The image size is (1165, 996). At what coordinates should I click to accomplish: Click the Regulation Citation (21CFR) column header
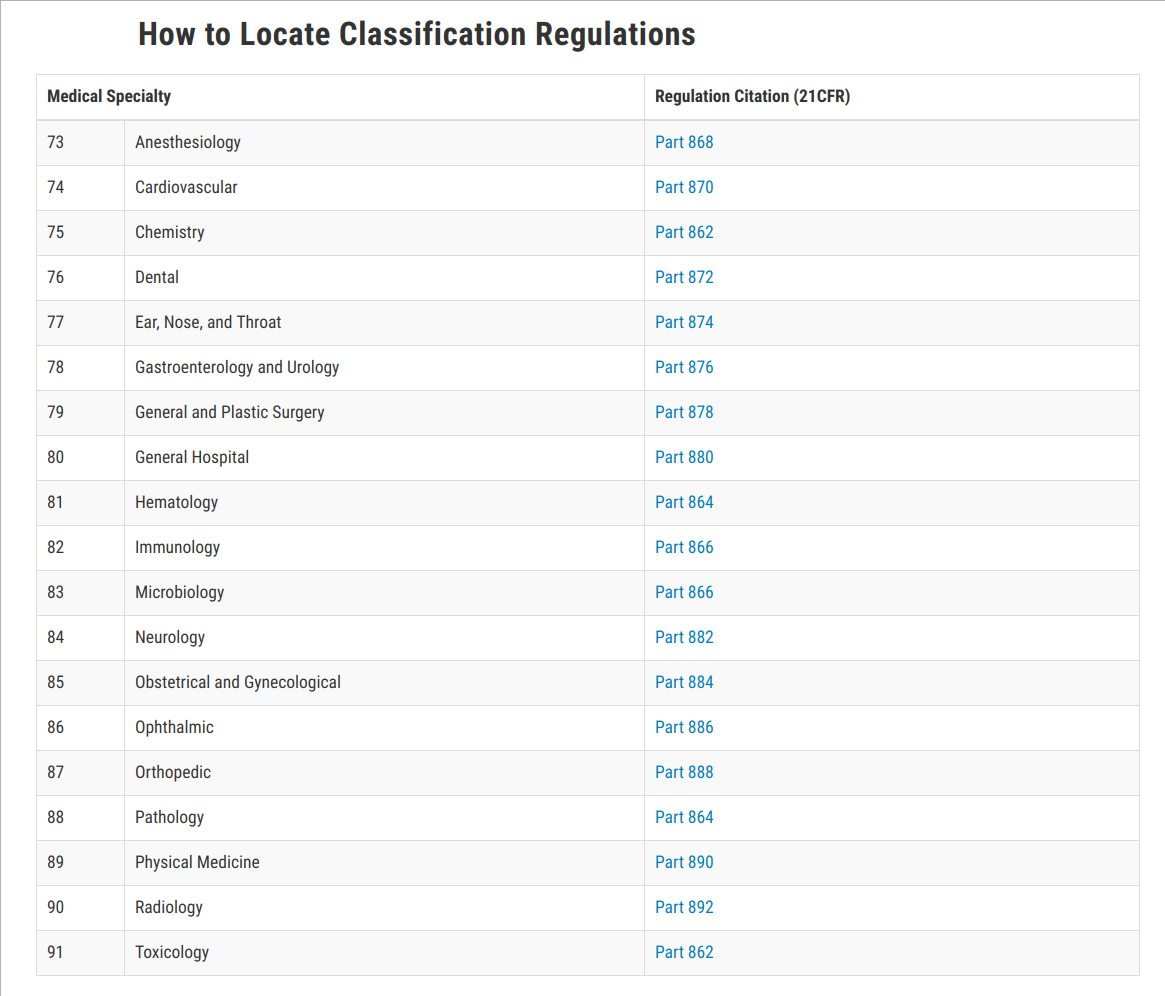(x=752, y=97)
